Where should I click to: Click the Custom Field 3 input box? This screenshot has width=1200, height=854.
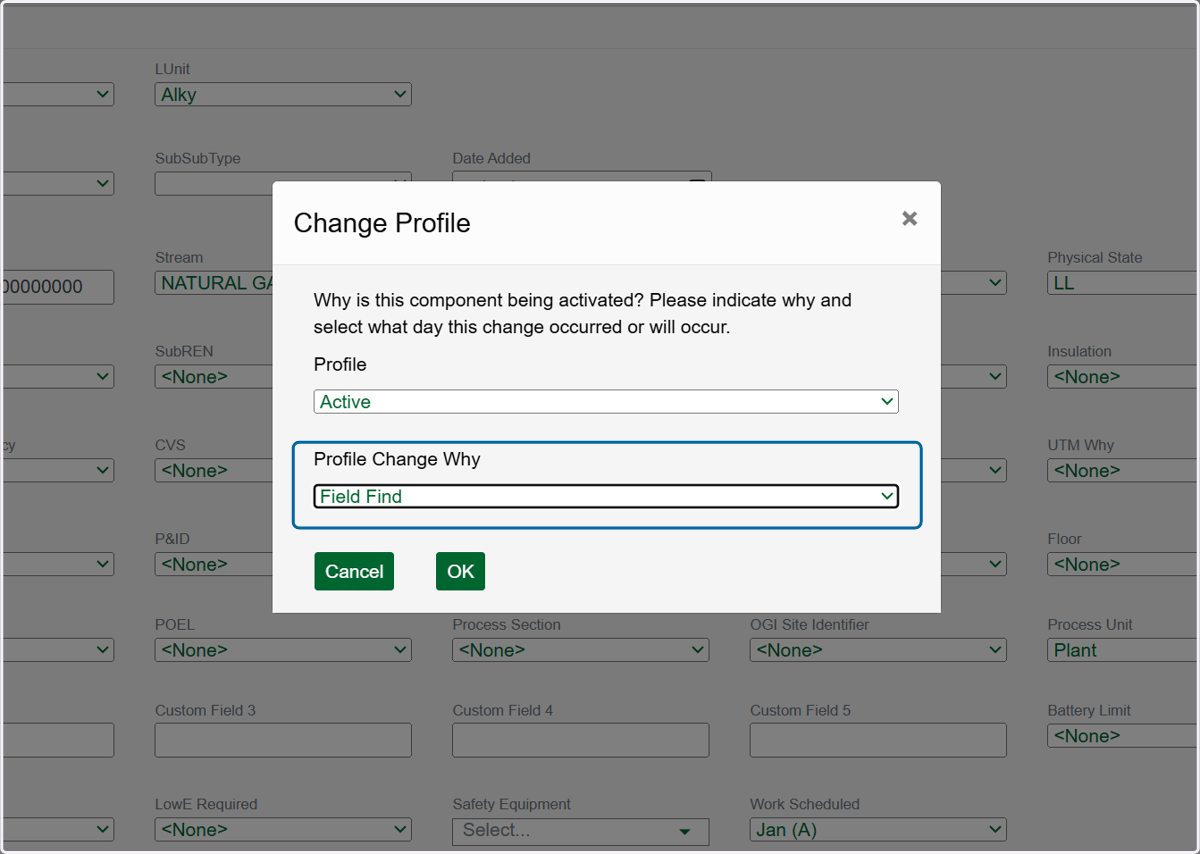coord(283,740)
